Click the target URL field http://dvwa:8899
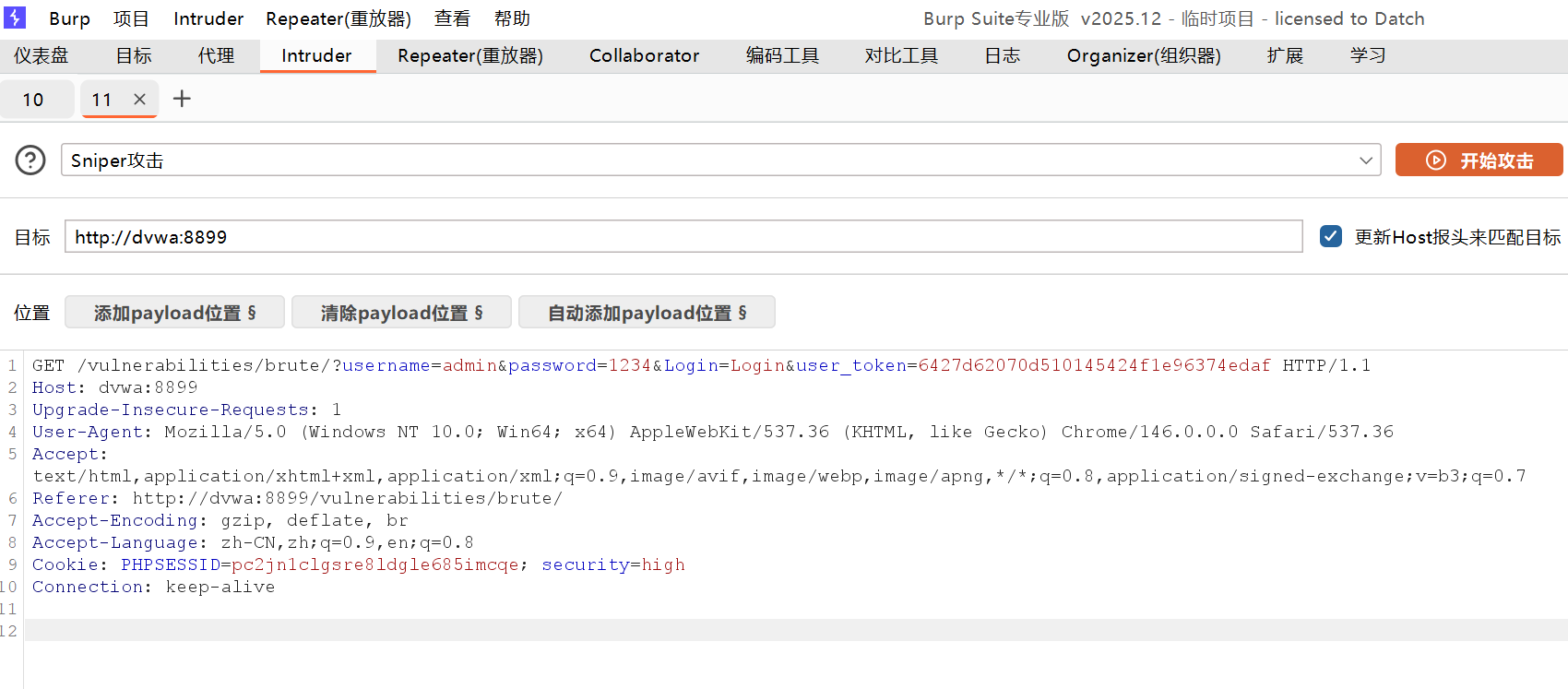Screen dimensions: 1568x689 683,237
